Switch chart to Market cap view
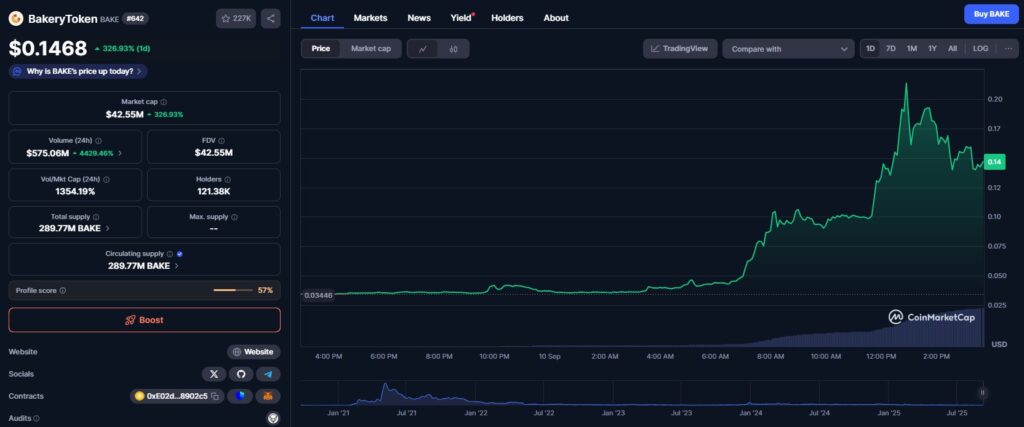 coord(370,48)
